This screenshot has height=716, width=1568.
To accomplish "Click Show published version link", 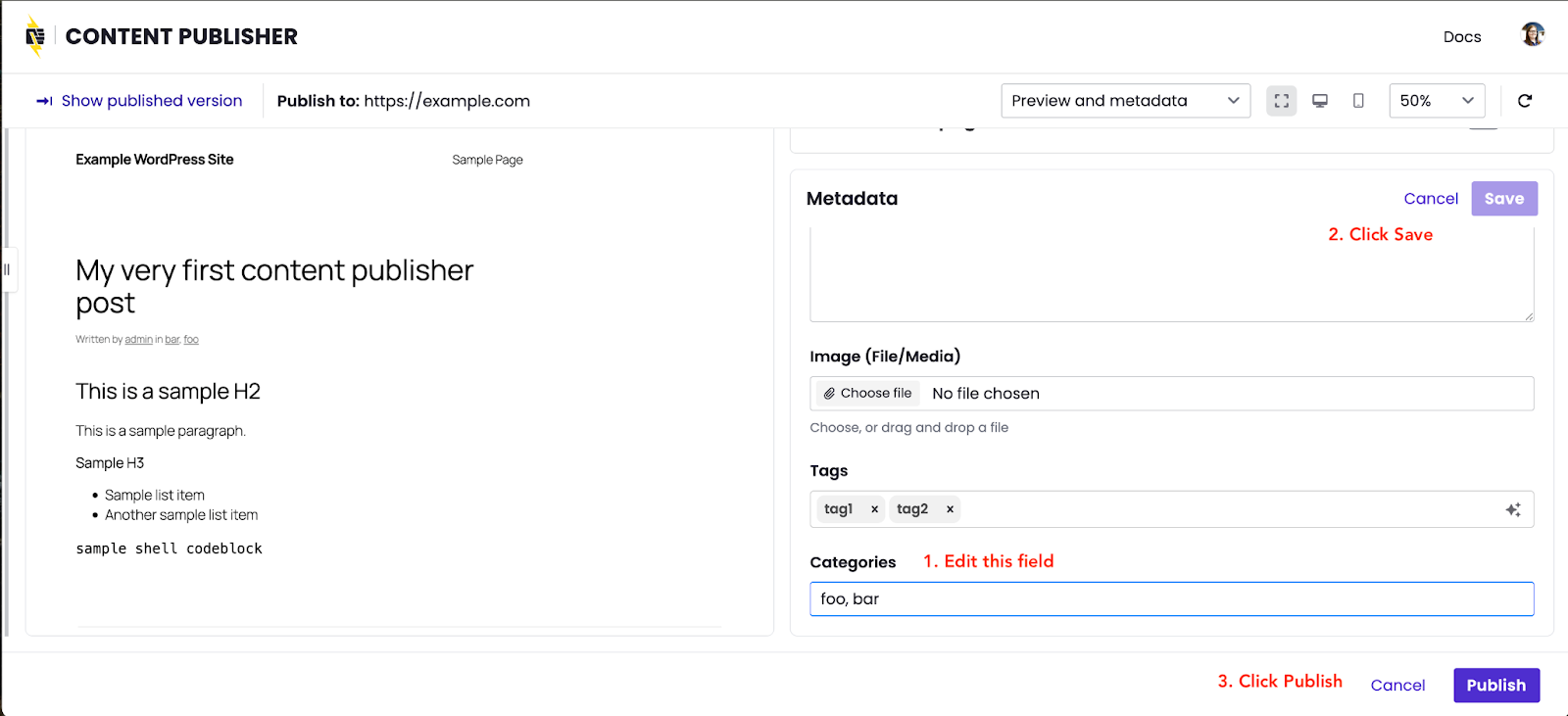I will click(x=140, y=101).
